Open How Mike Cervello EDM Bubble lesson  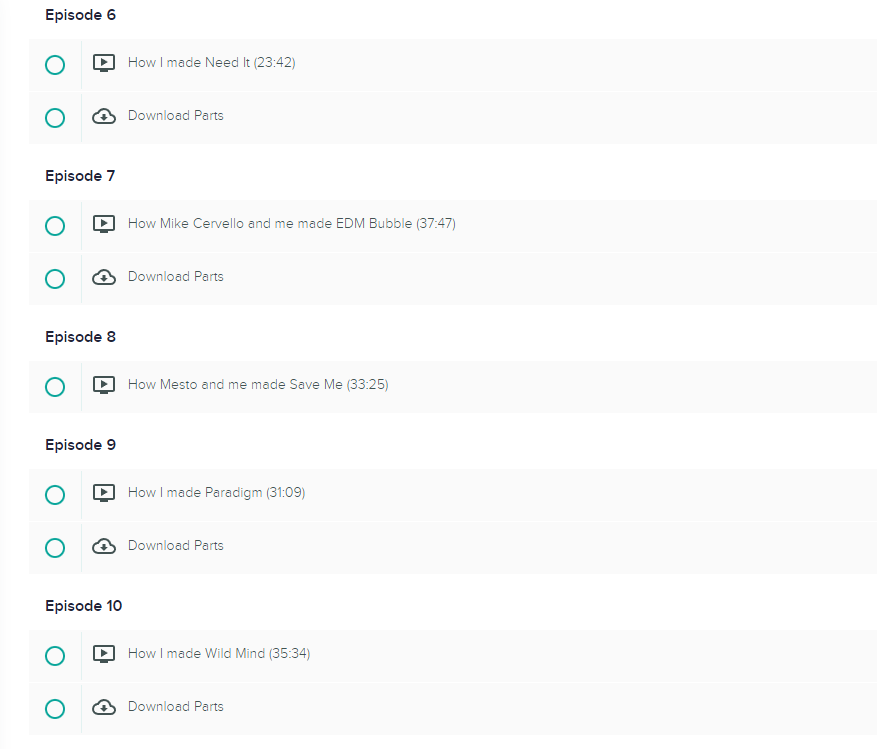[291, 223]
